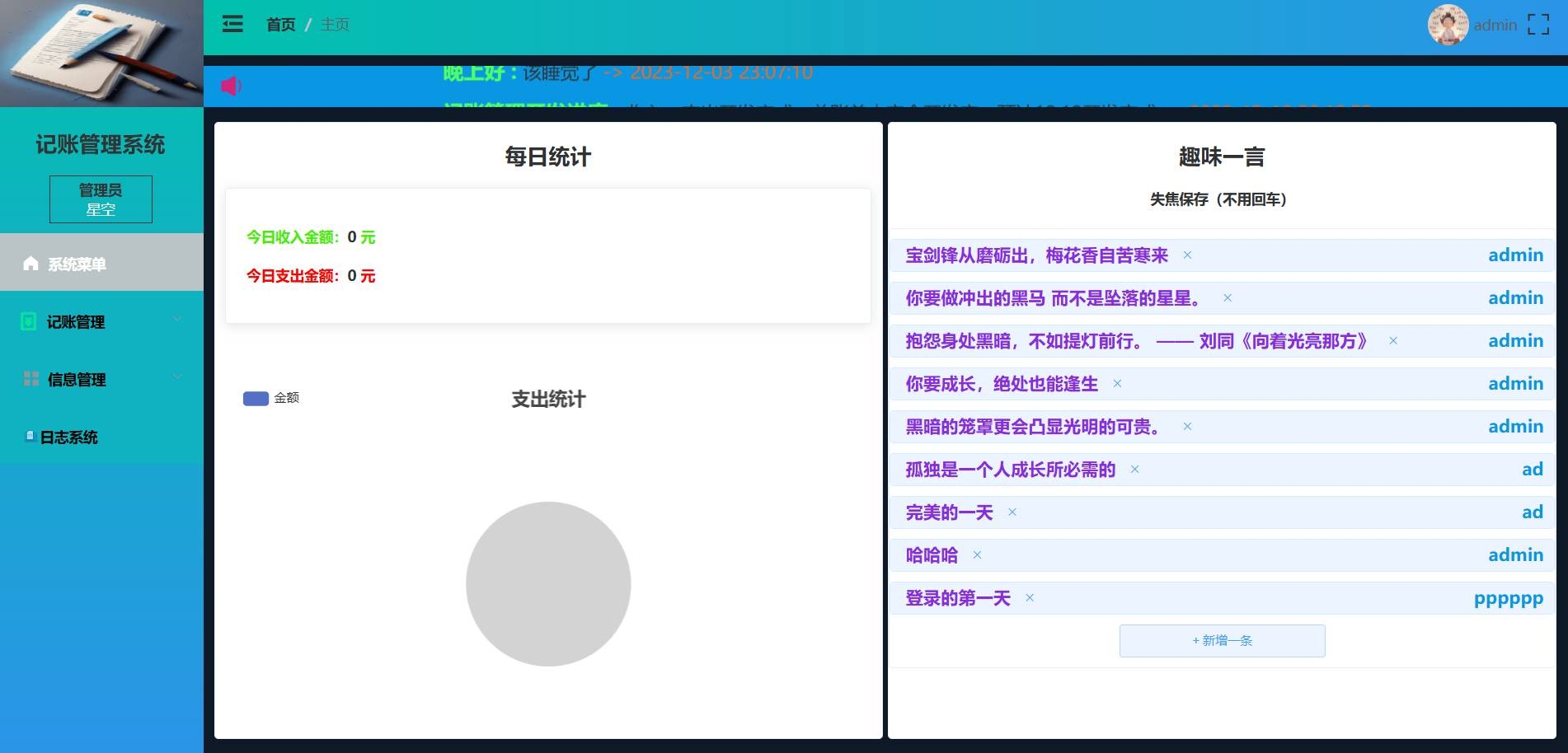Edit the quote 孤独是一个人成长所必需的

(x=1010, y=470)
